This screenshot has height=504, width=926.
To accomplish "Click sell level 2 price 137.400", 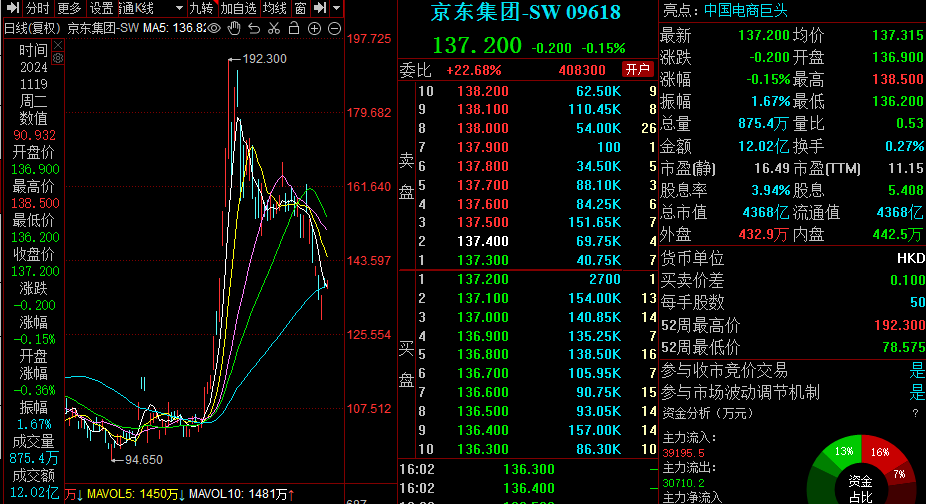I will 482,241.
